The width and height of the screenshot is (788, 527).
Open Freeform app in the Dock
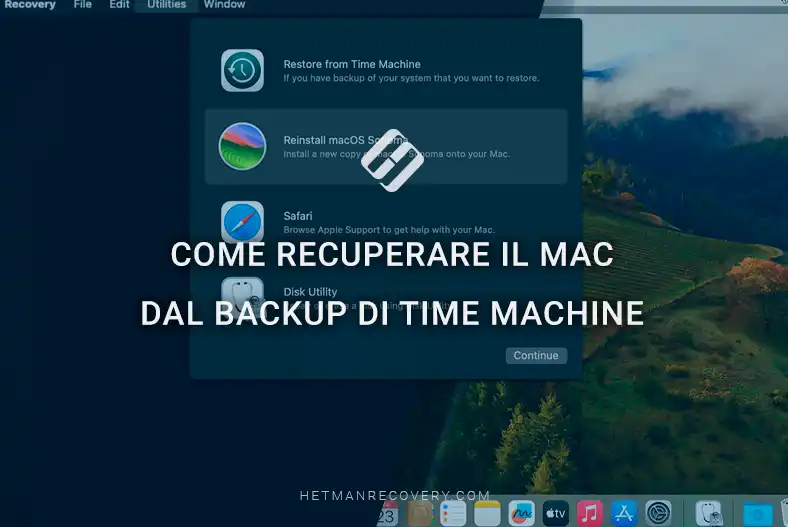tap(521, 514)
